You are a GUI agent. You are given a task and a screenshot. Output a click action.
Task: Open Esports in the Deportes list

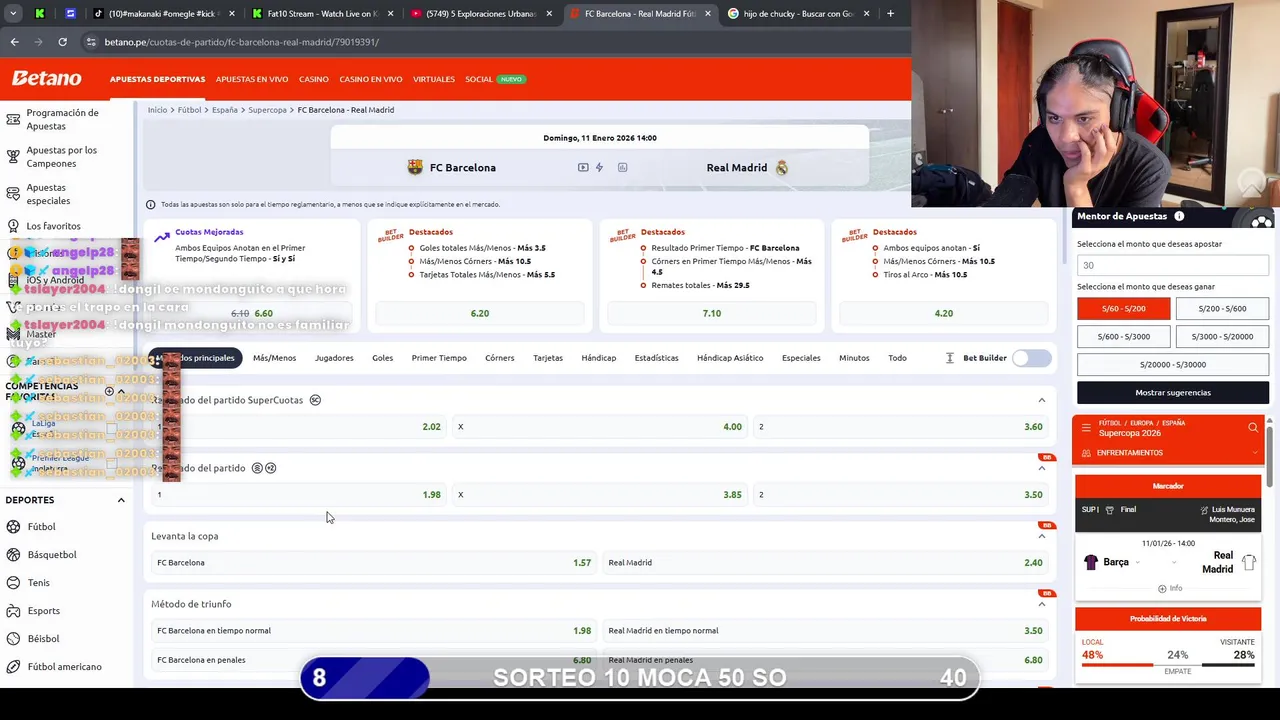(44, 611)
